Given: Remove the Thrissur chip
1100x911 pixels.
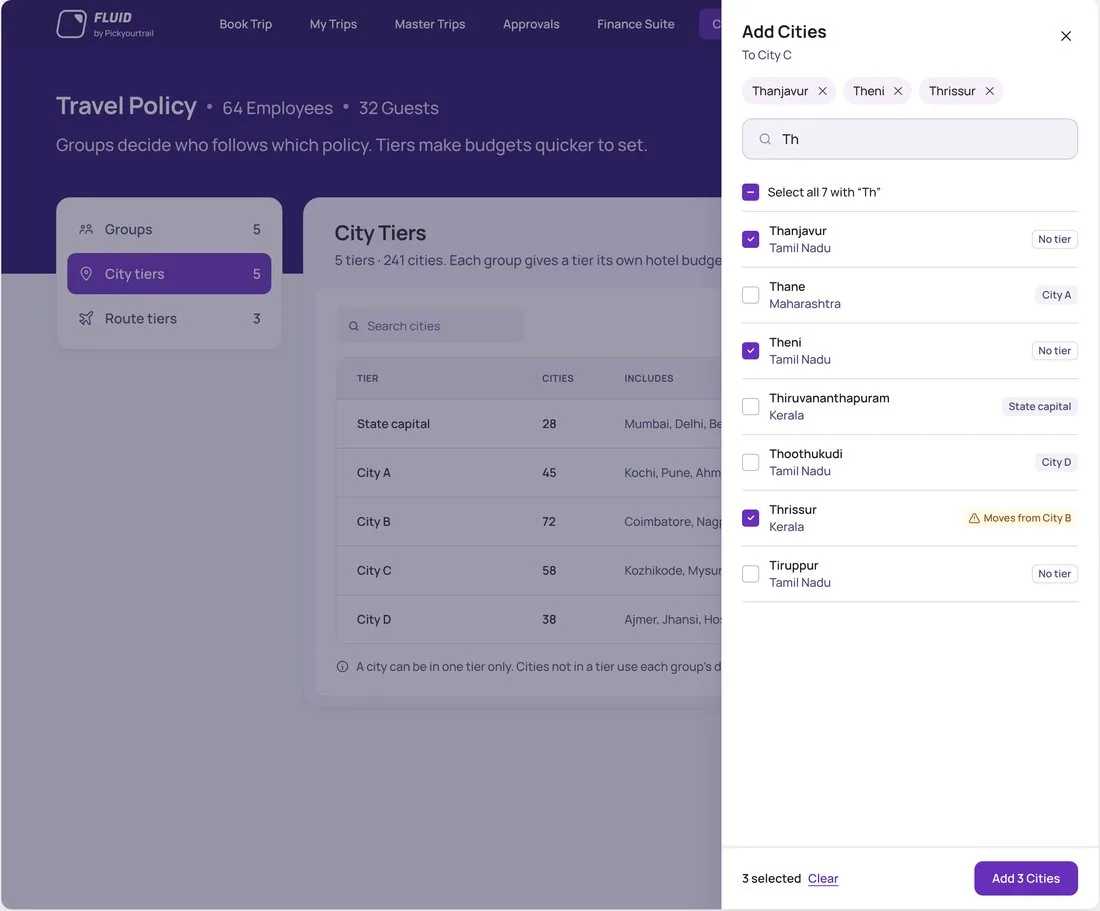Looking at the screenshot, I should (x=989, y=91).
